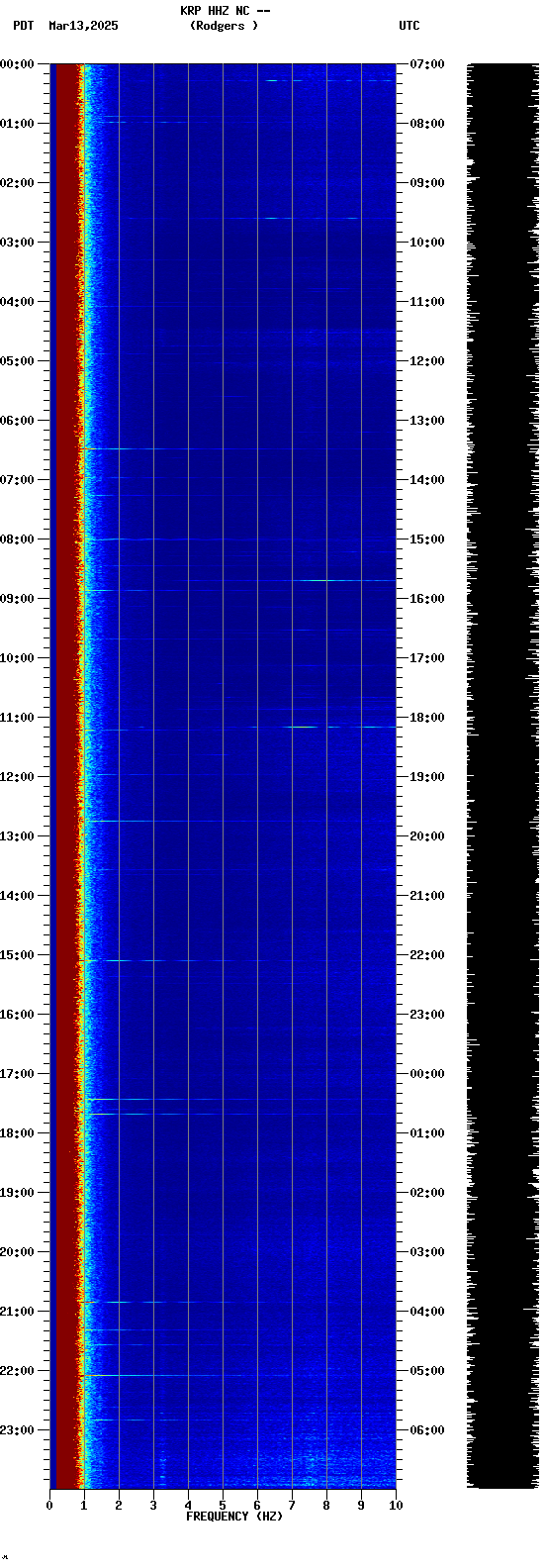
Task: Select the 18:00 PDT time tick label
Action: pos(17,1133)
